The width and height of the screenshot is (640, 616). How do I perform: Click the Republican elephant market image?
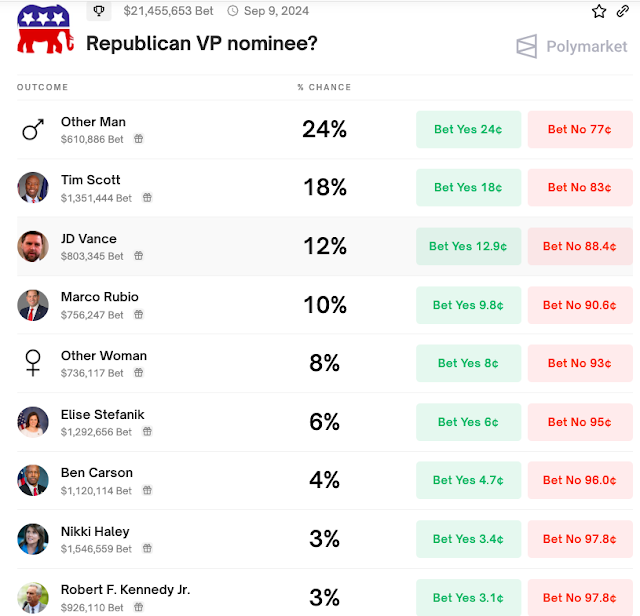pos(44,27)
